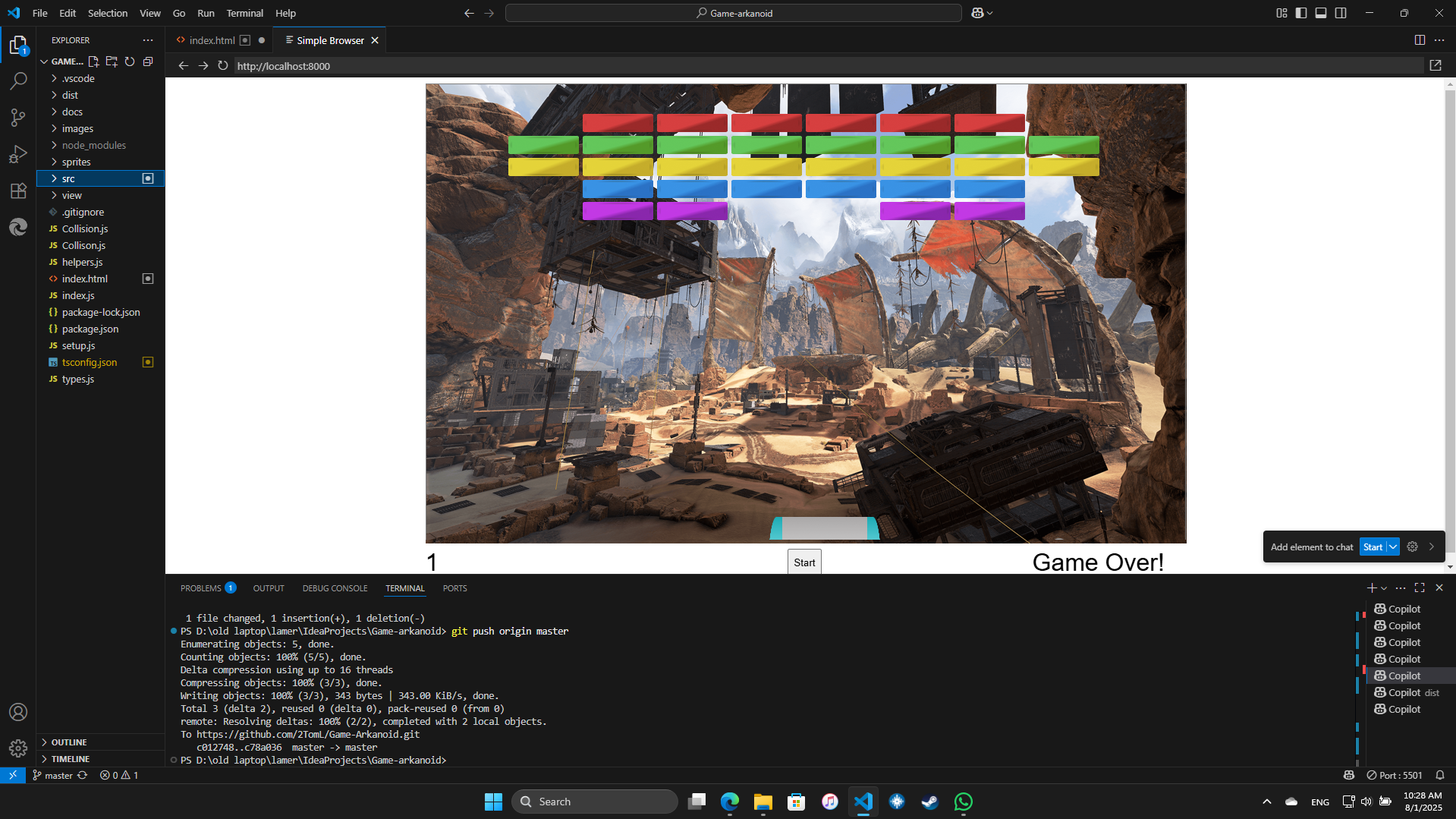Refresh the Explorer with the reload icon
Screen dimensions: 1456x819
tap(130, 61)
